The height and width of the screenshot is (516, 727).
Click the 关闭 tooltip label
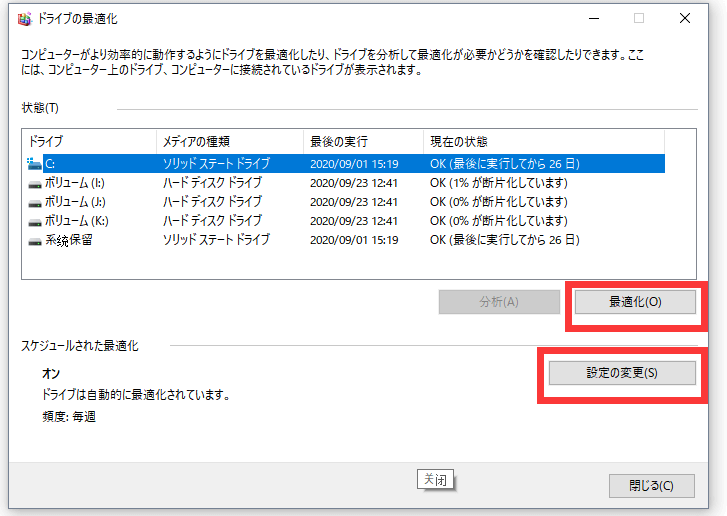[435, 479]
